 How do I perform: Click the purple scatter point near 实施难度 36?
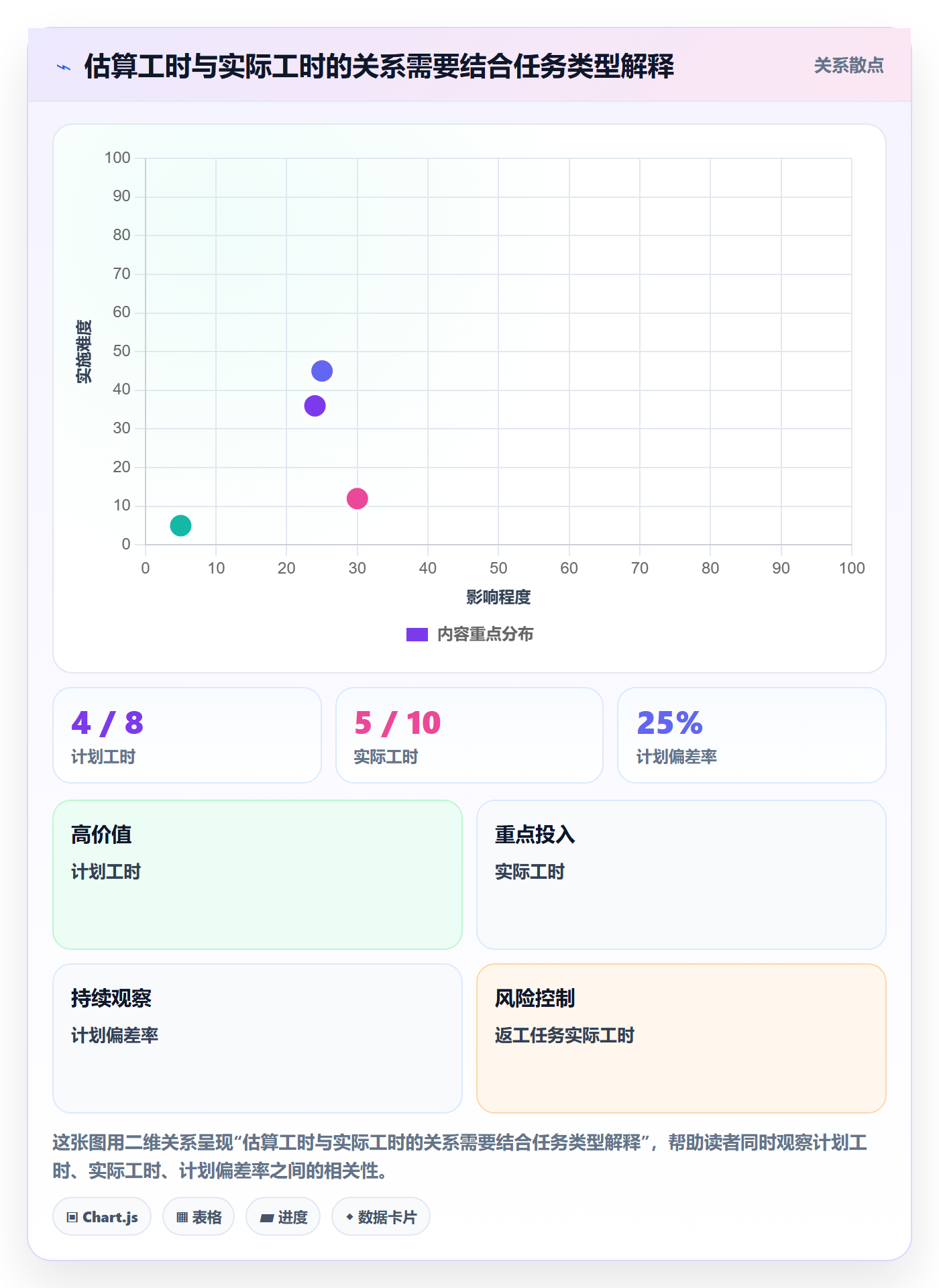(x=315, y=406)
